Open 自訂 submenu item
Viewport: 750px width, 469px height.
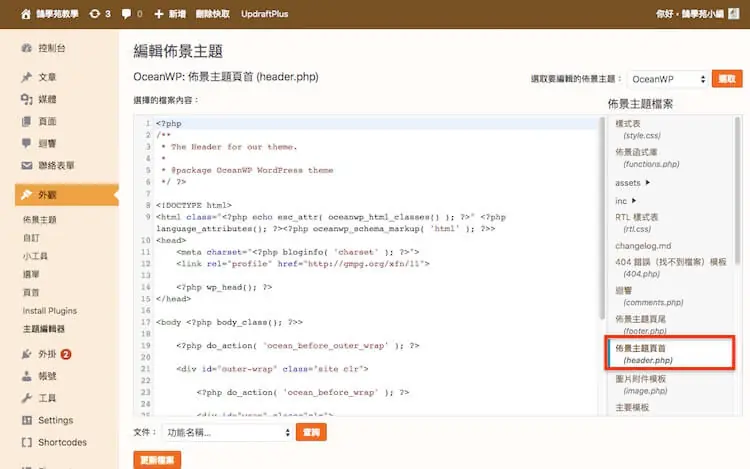(x=31, y=238)
